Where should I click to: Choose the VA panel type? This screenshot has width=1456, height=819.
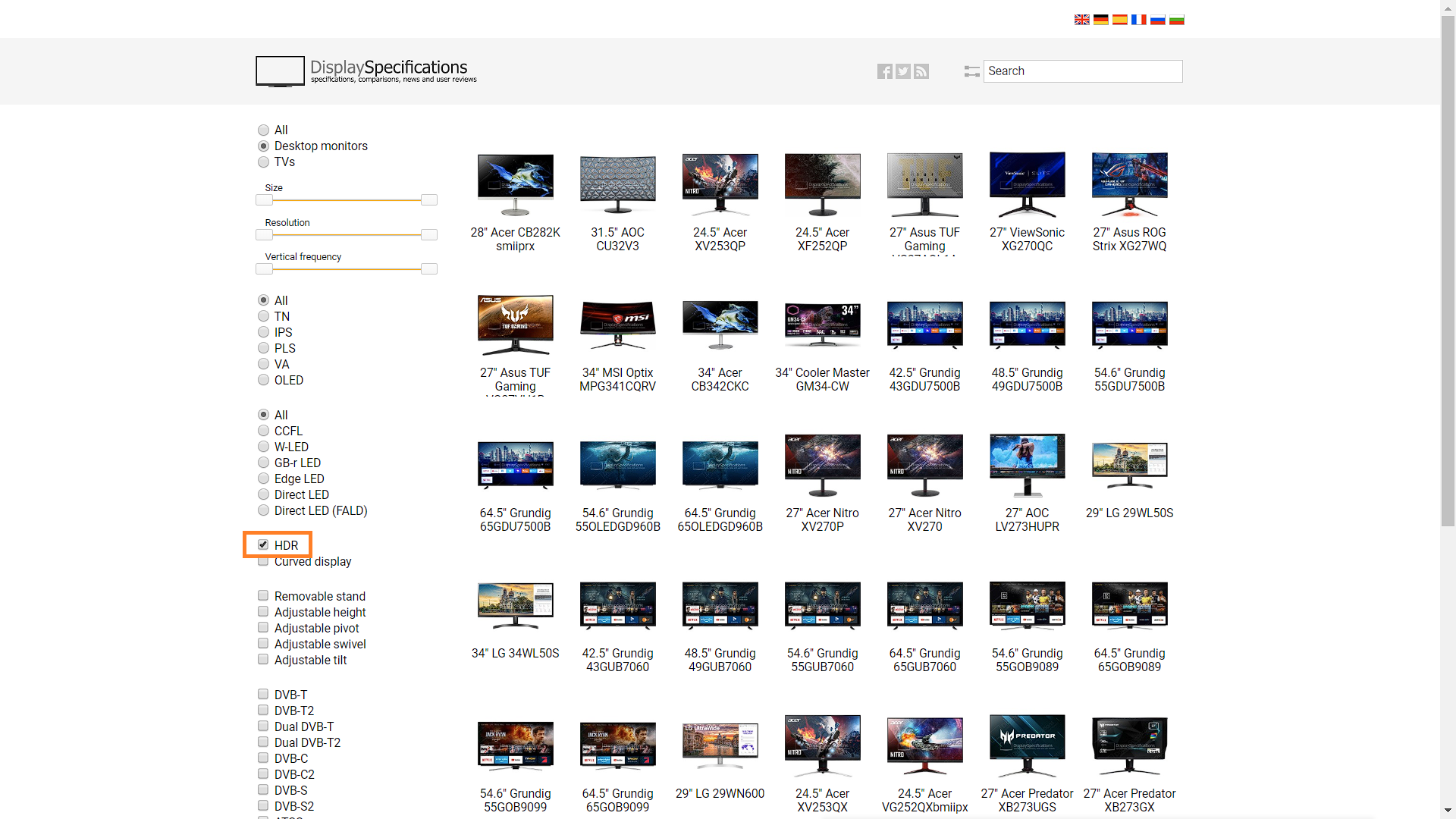pyautogui.click(x=263, y=365)
